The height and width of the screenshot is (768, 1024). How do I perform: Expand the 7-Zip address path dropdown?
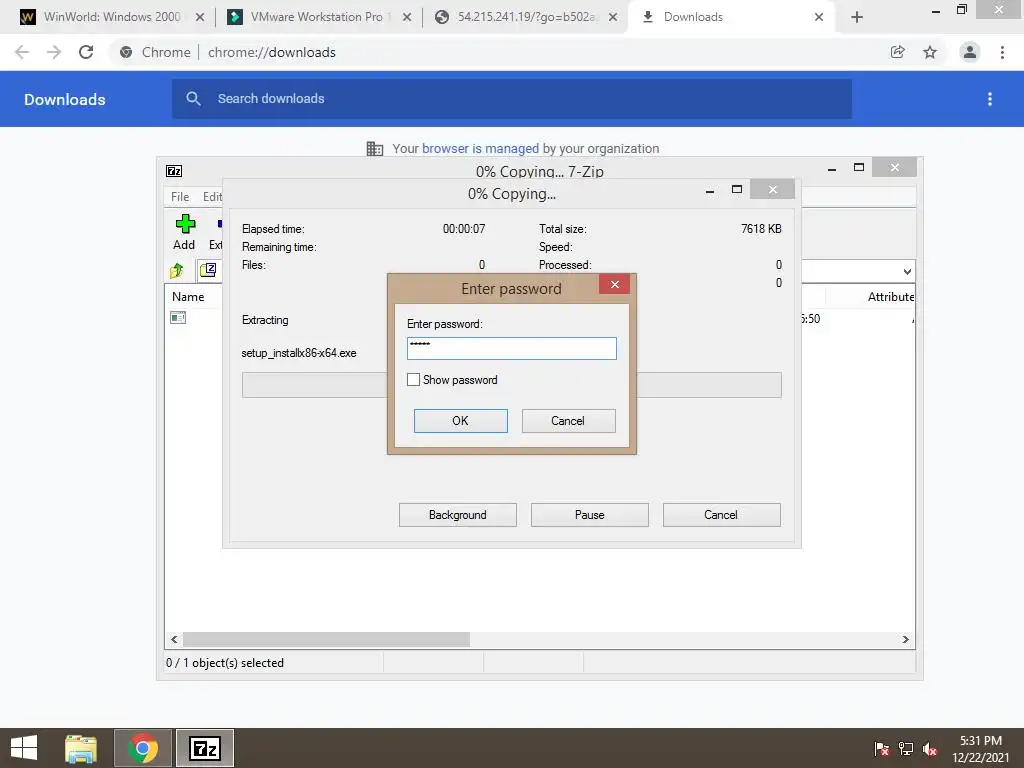[907, 272]
